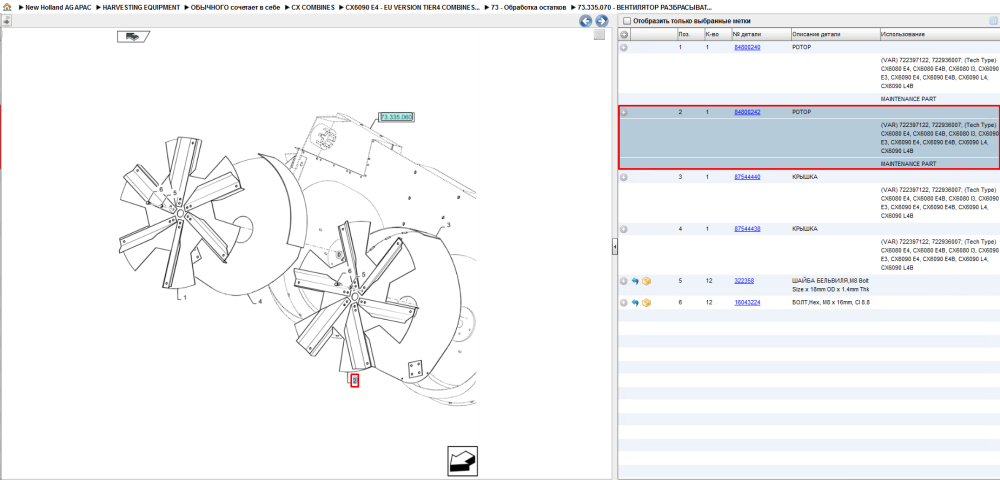1000x480 pixels.
Task: Click the 'Использование' column header
Action: click(x=939, y=34)
